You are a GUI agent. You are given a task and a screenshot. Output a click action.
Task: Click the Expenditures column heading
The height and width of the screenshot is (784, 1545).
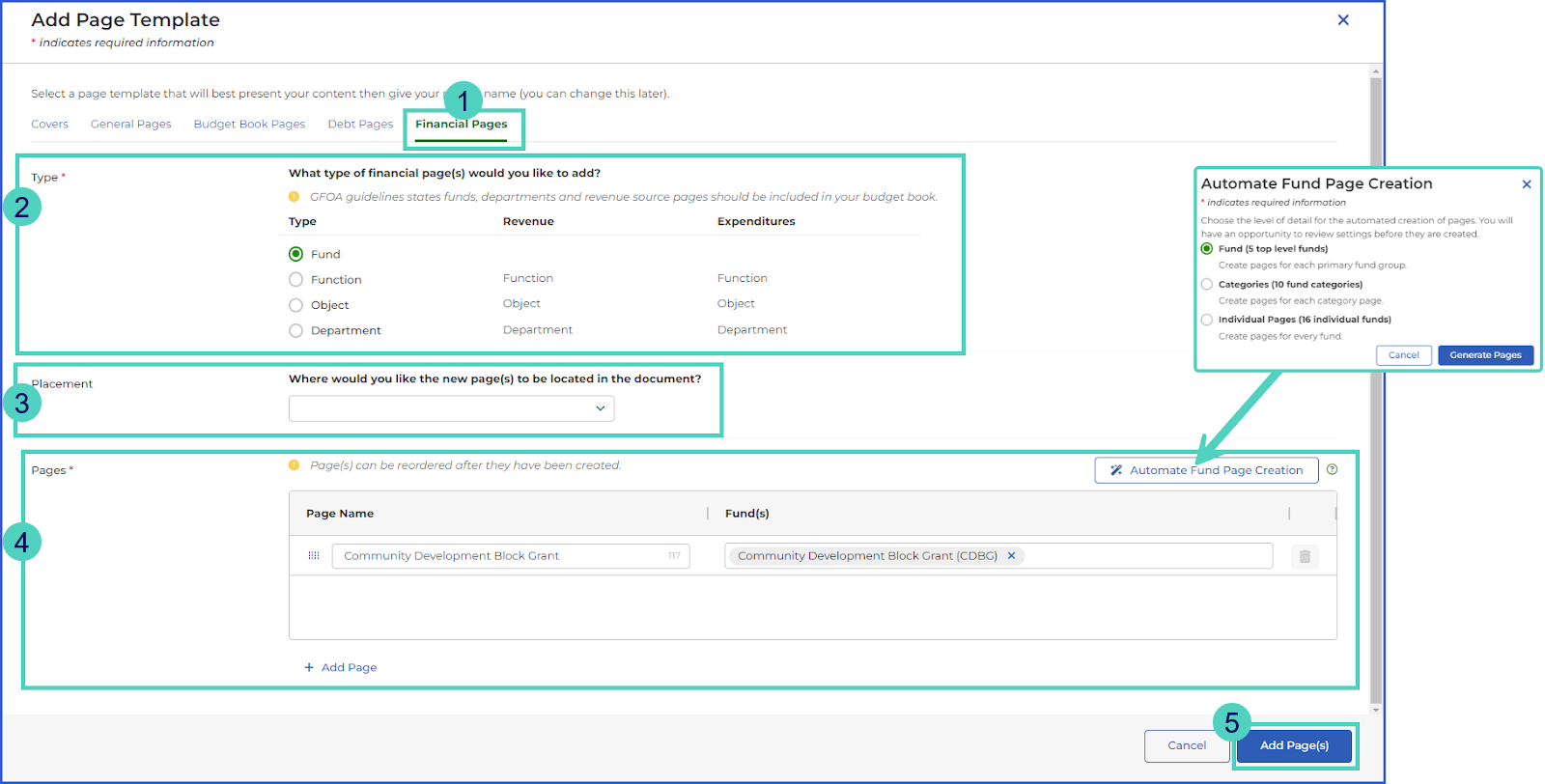point(756,221)
